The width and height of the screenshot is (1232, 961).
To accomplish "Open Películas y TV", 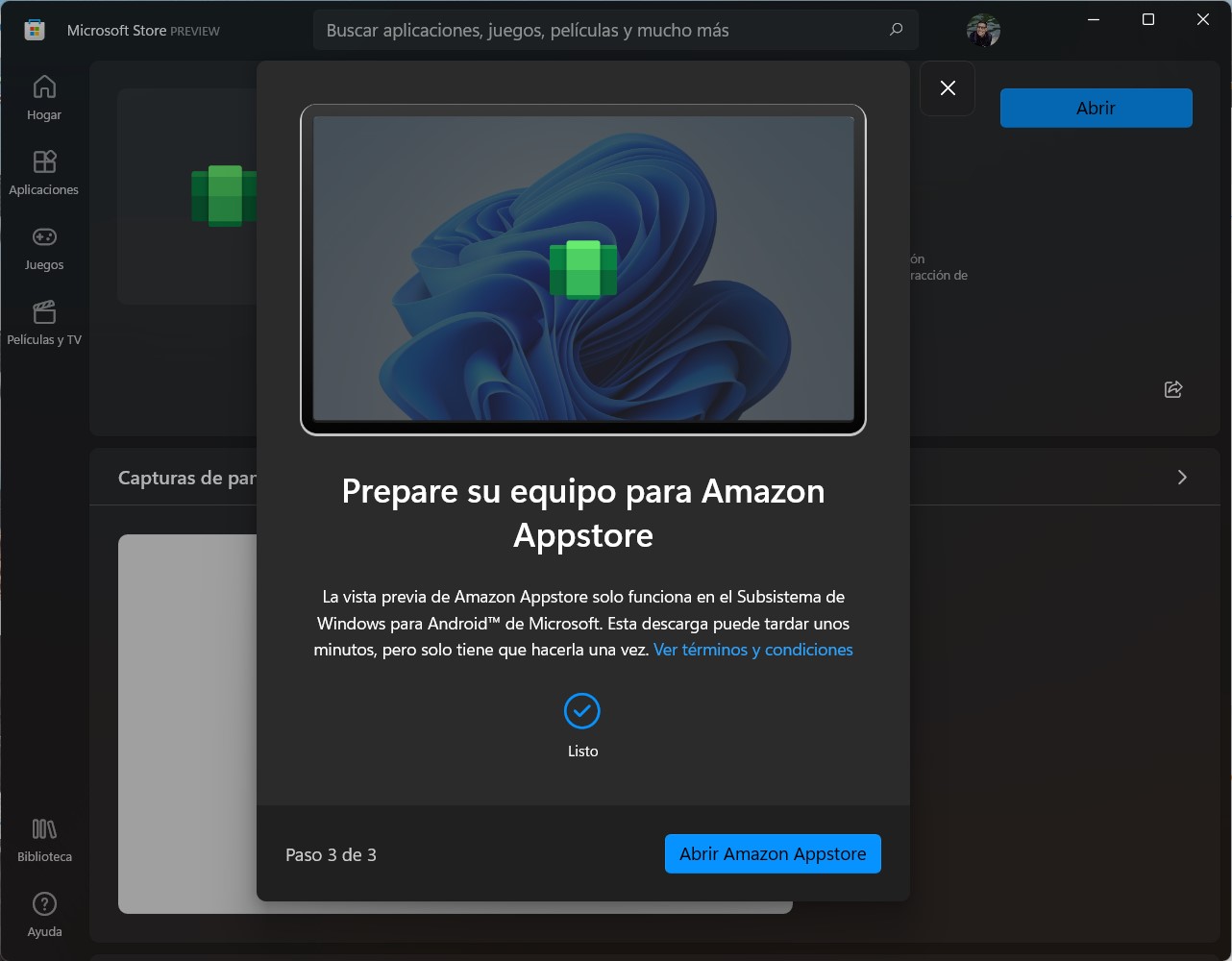I will [x=43, y=323].
